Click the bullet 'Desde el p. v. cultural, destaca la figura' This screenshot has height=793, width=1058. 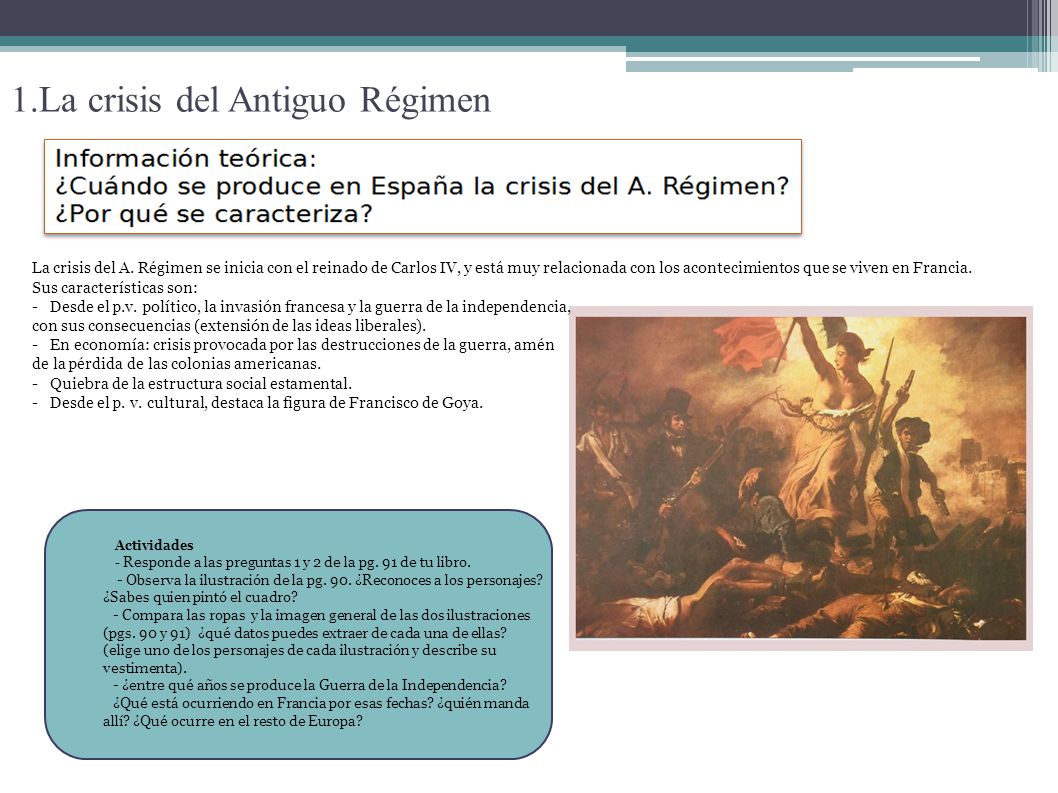[257, 403]
